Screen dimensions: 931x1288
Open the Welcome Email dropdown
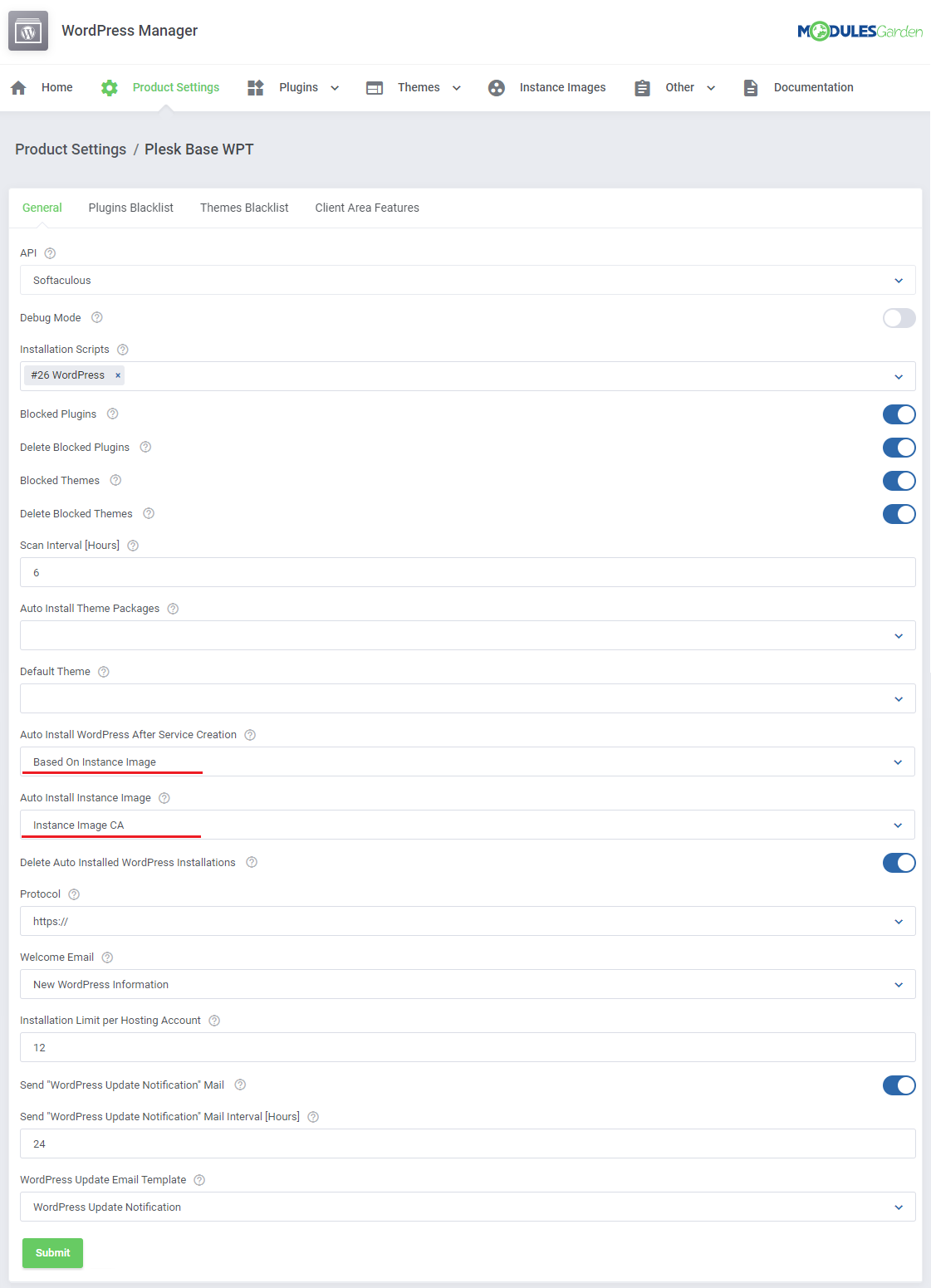coord(468,984)
